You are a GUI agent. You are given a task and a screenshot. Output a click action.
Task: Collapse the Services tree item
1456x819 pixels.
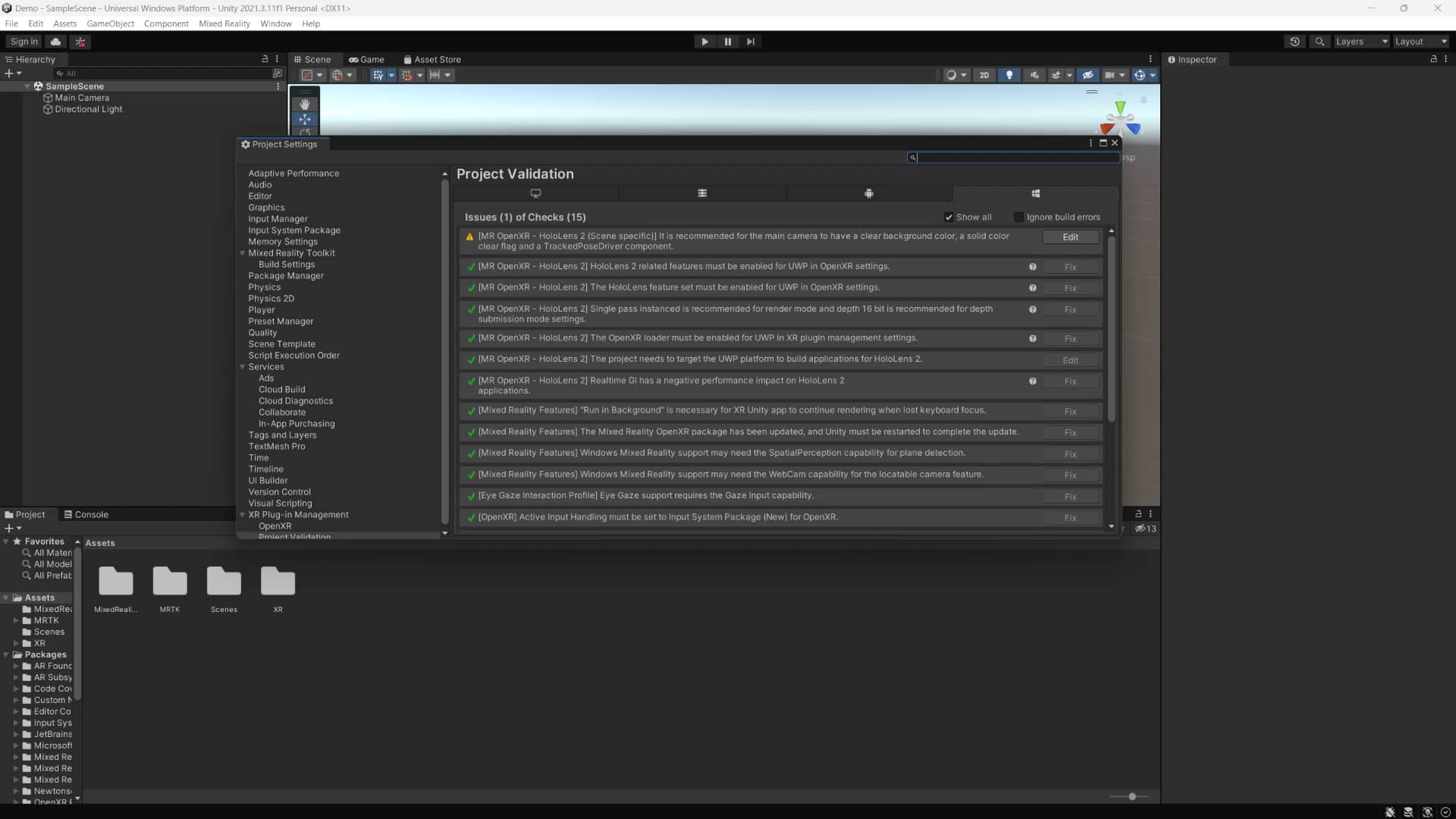pyautogui.click(x=243, y=367)
